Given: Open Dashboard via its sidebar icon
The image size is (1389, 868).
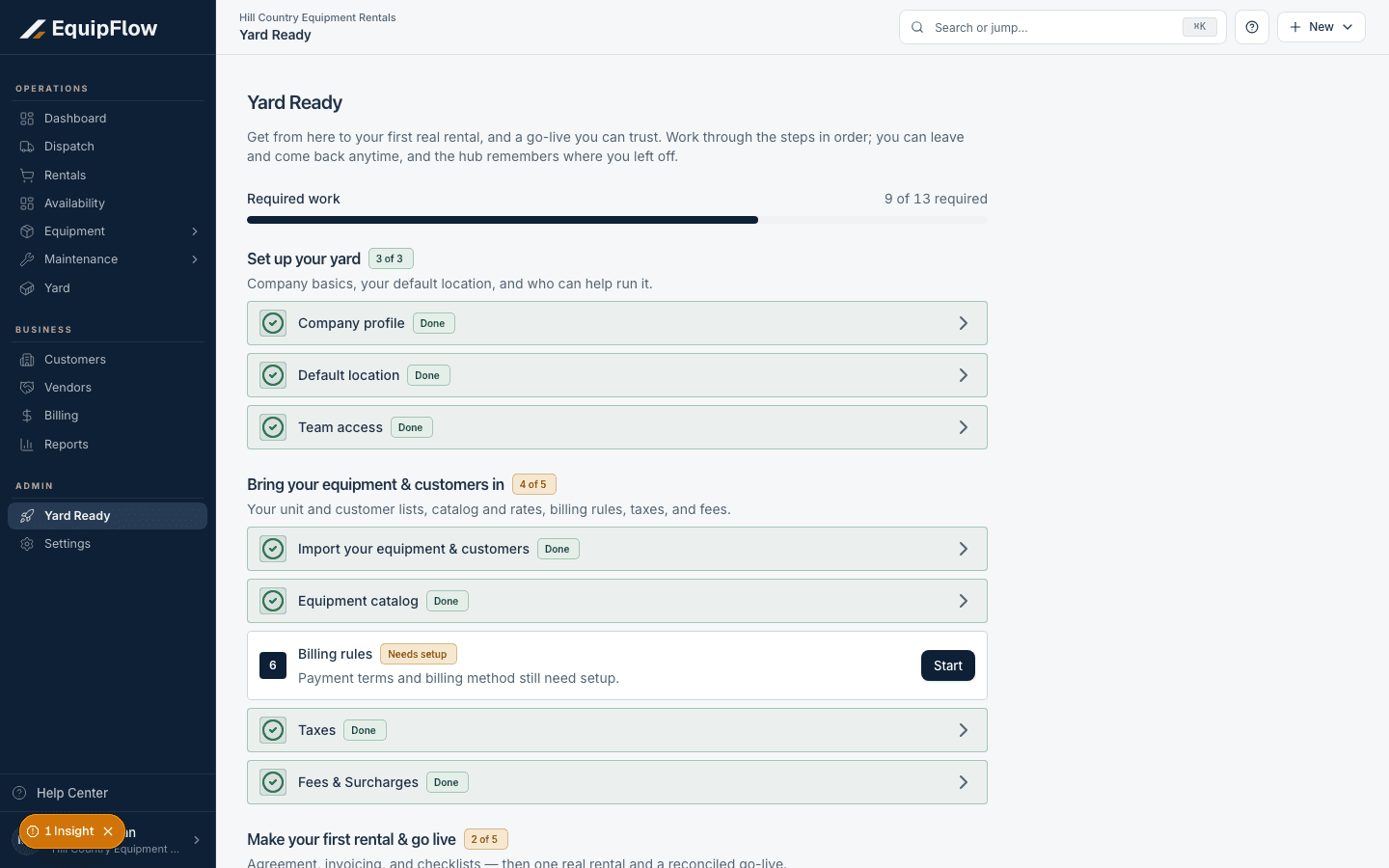Looking at the screenshot, I should [27, 119].
